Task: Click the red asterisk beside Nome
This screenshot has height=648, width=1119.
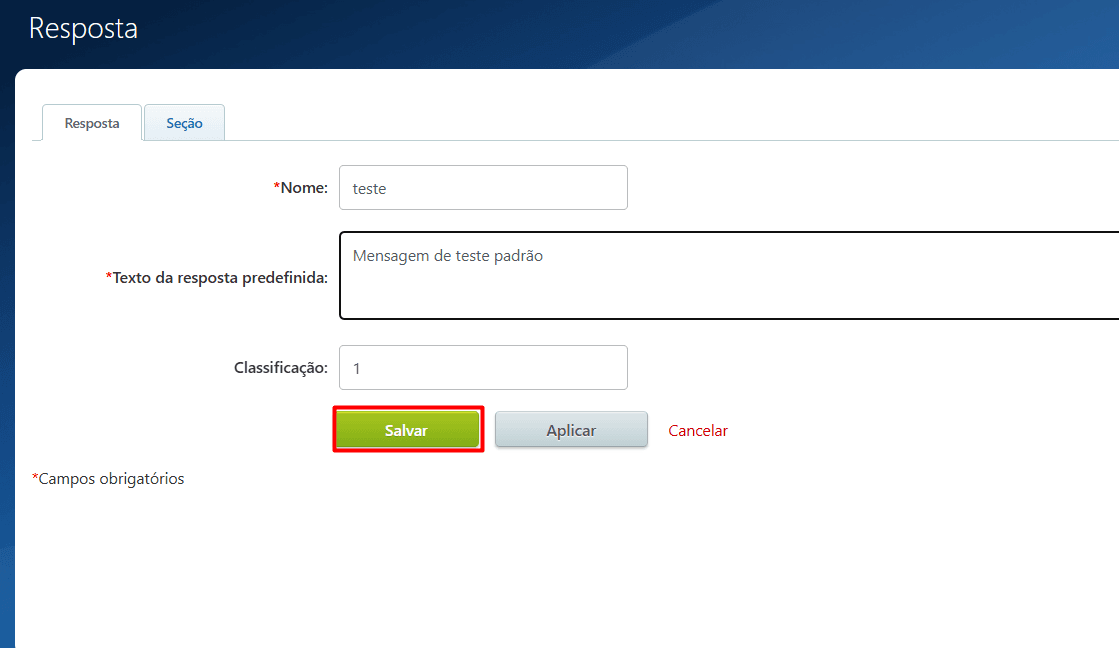Action: pyautogui.click(x=276, y=187)
